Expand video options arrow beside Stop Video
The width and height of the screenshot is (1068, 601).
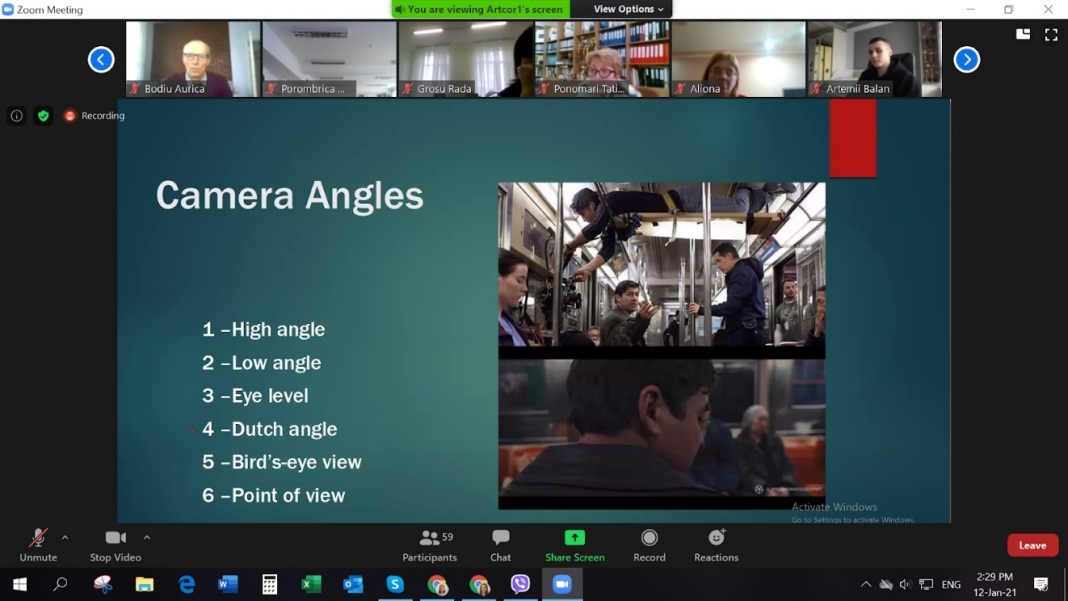tap(146, 538)
